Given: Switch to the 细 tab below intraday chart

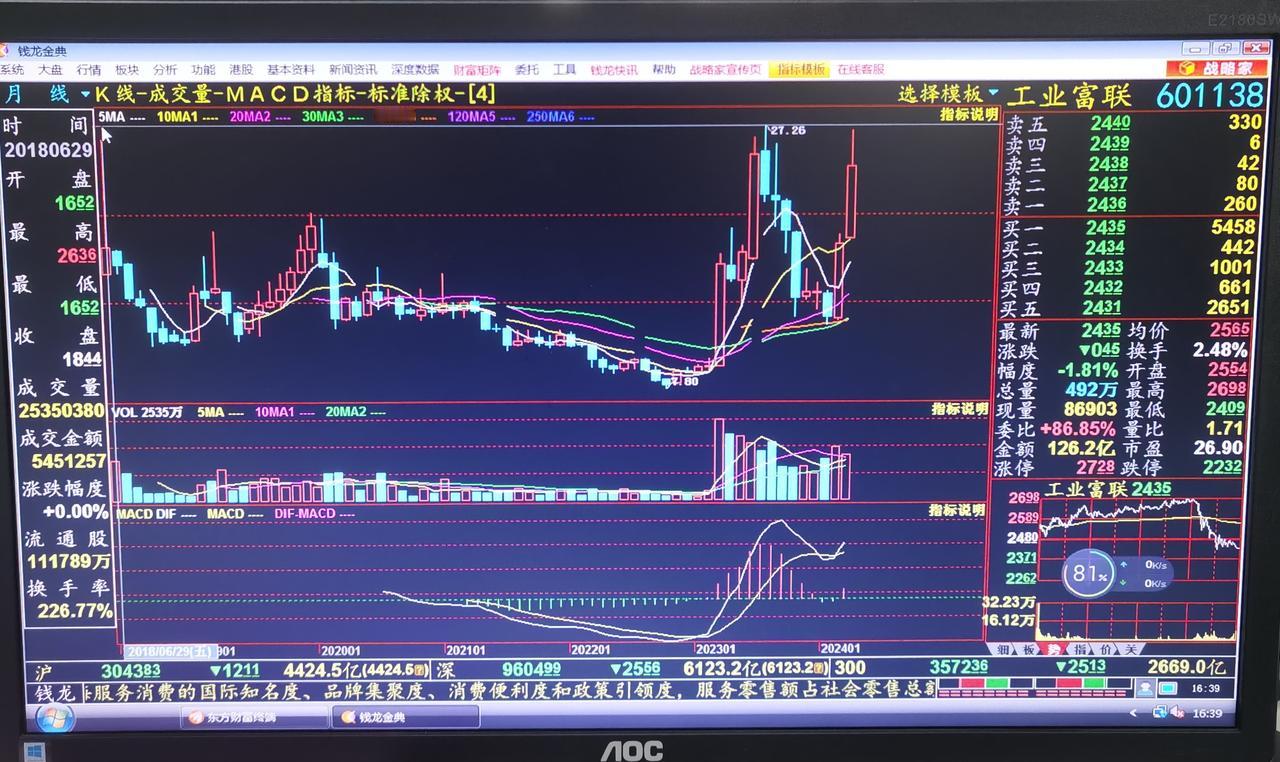Looking at the screenshot, I should (1002, 649).
